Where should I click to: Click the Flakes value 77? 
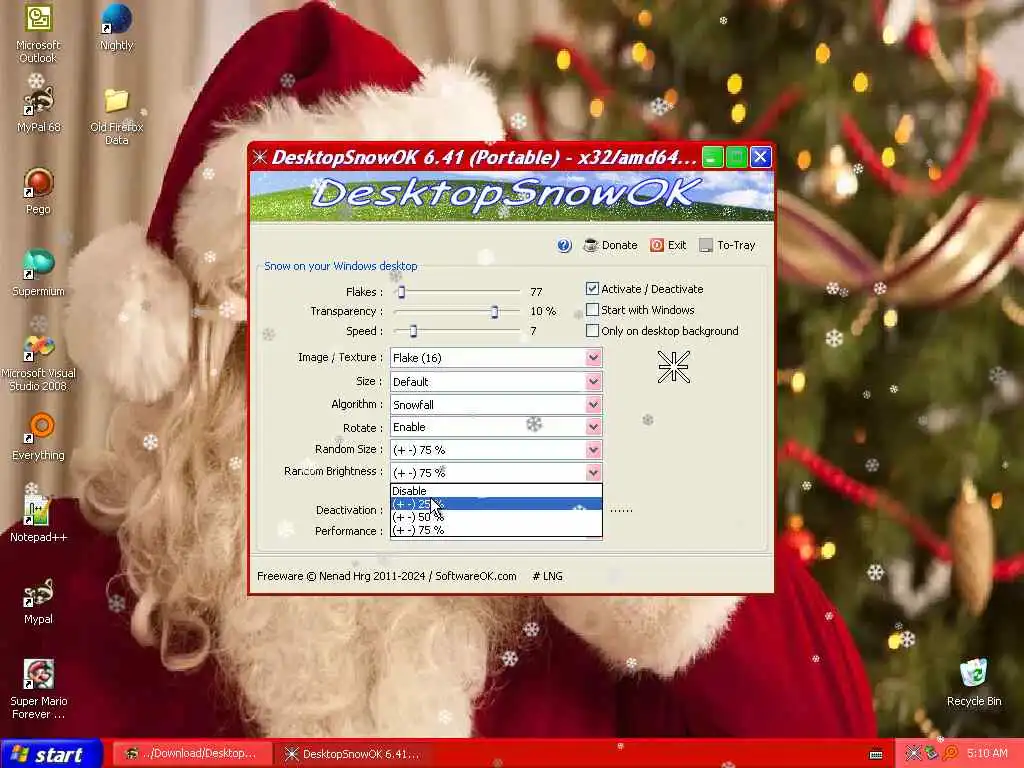(x=536, y=292)
